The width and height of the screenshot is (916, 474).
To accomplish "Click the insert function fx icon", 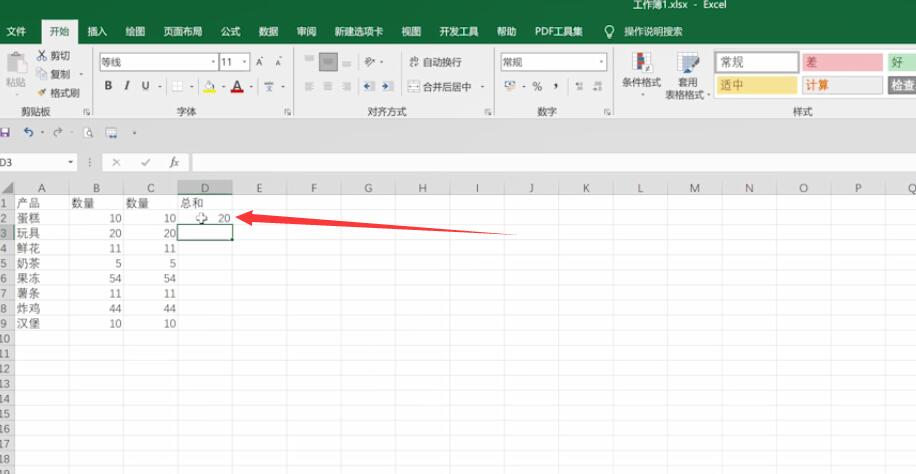I will [174, 162].
